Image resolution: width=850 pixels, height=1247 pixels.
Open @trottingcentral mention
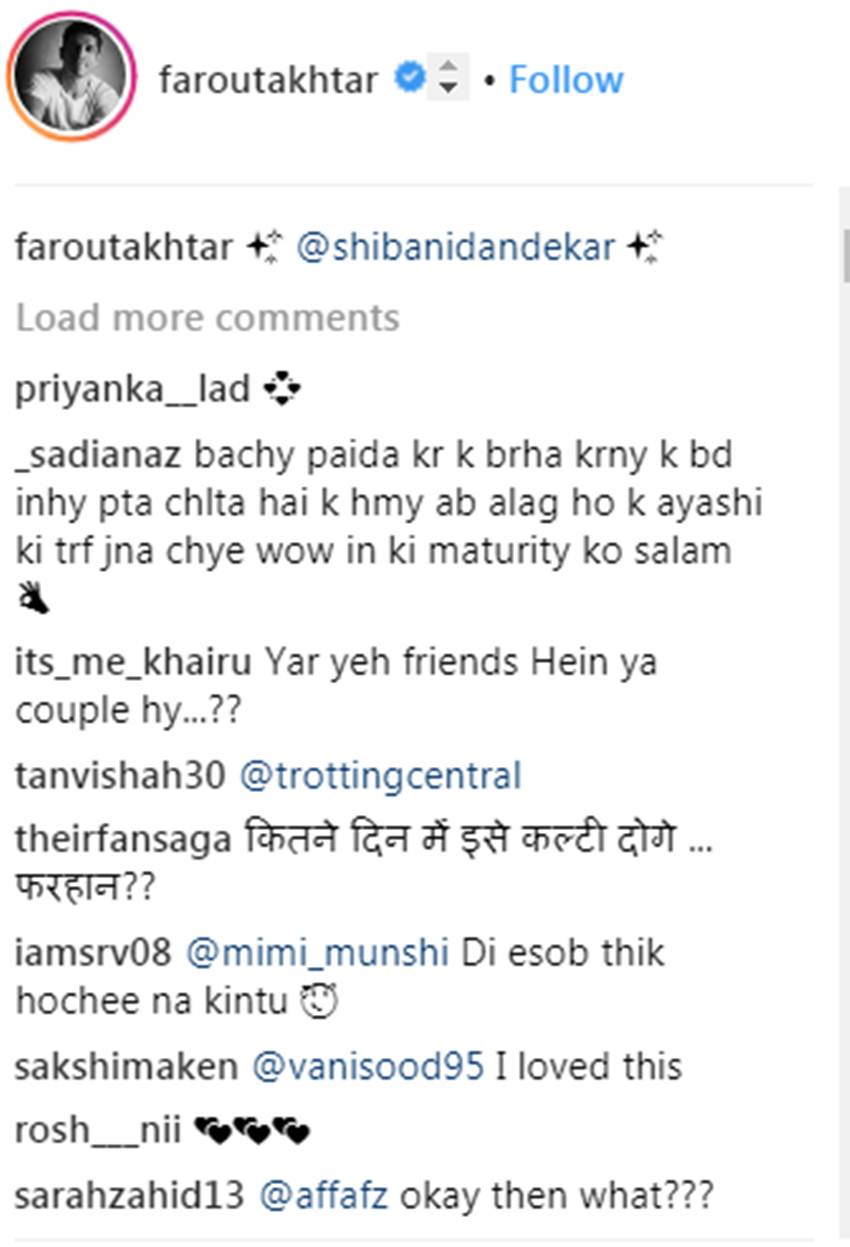(381, 775)
